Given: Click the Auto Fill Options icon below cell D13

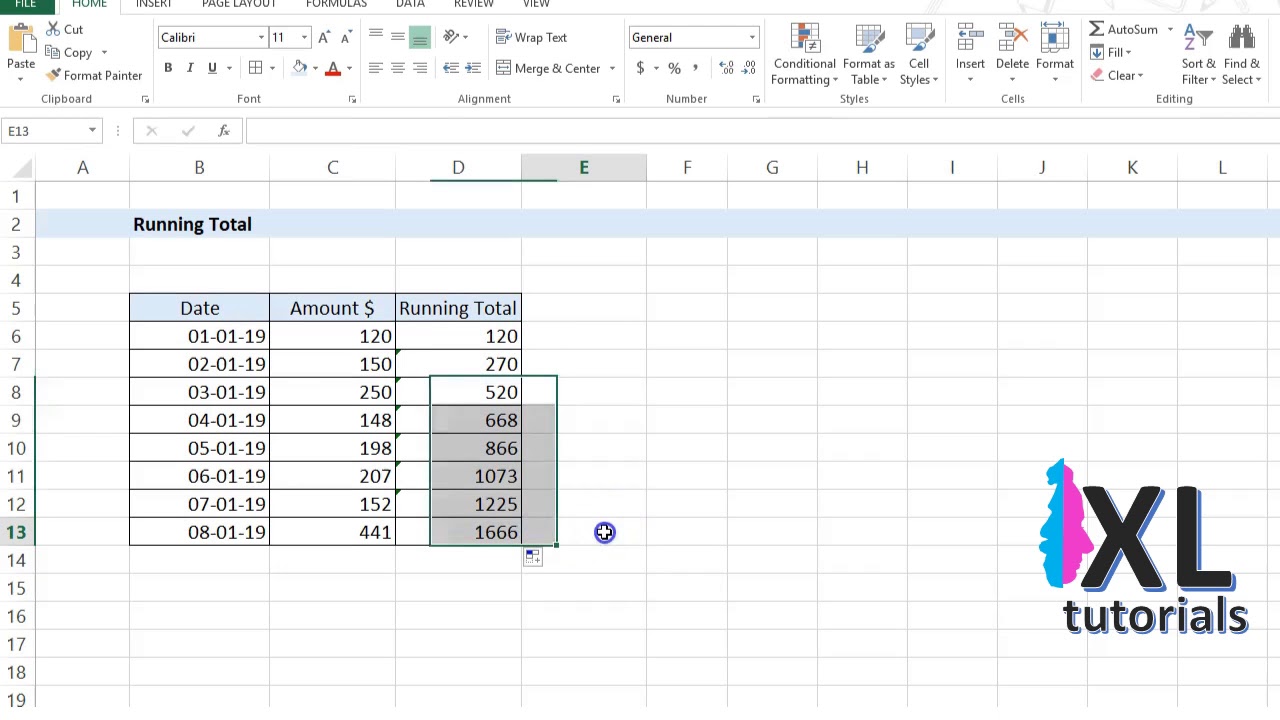Looking at the screenshot, I should (533, 557).
